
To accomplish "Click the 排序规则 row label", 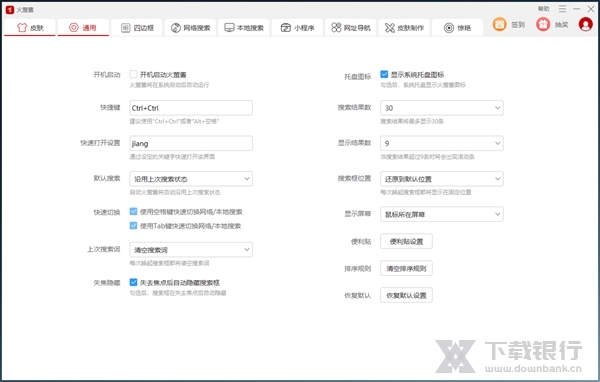I will point(358,269).
